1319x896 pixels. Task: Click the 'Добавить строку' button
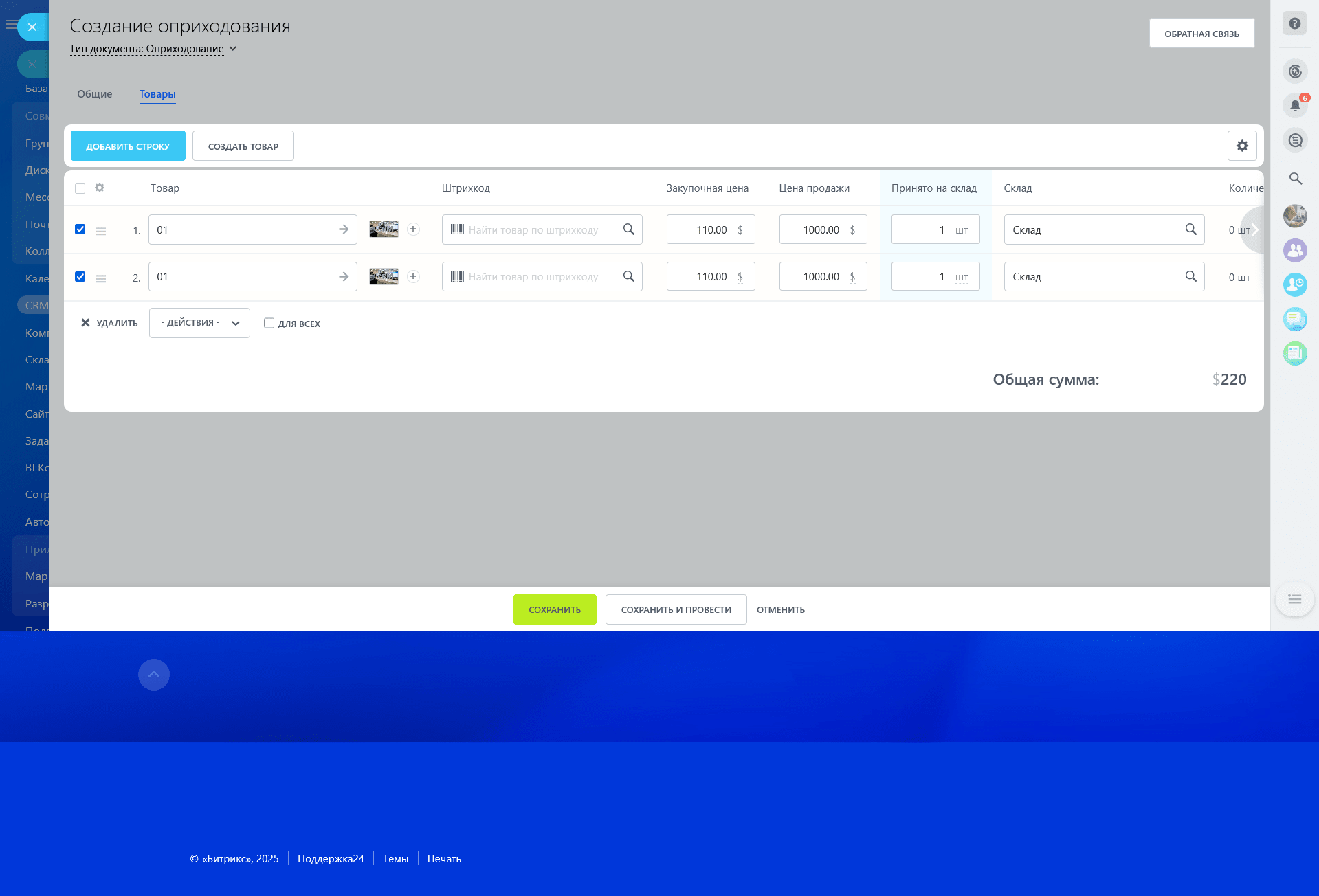pyautogui.click(x=128, y=146)
